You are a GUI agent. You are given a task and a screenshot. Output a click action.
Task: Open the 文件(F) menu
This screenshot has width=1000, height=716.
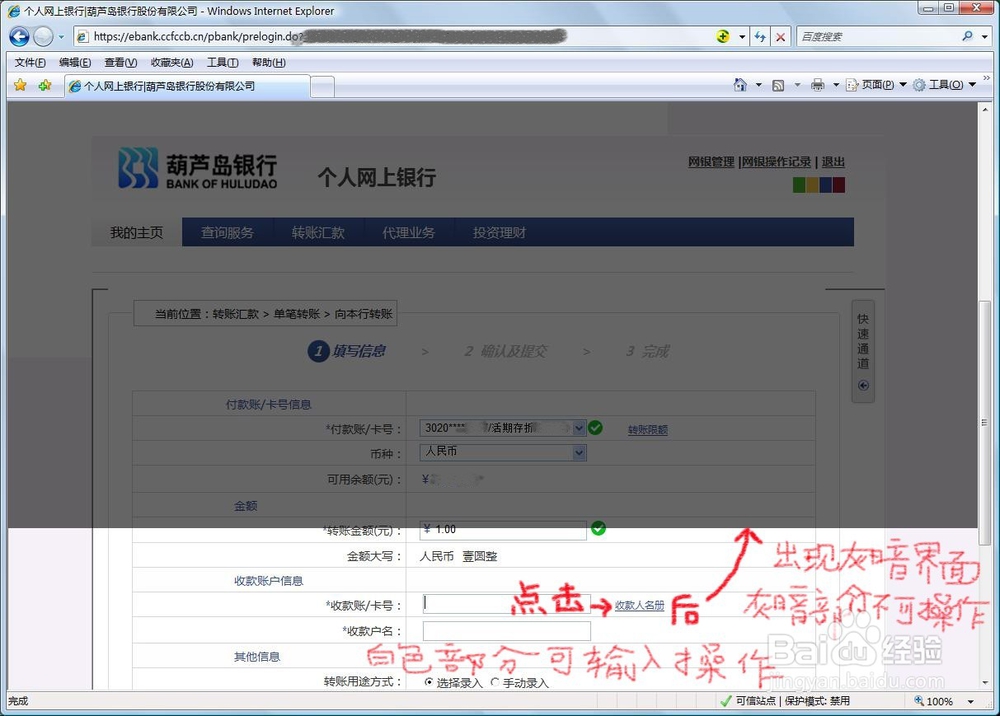click(x=30, y=62)
